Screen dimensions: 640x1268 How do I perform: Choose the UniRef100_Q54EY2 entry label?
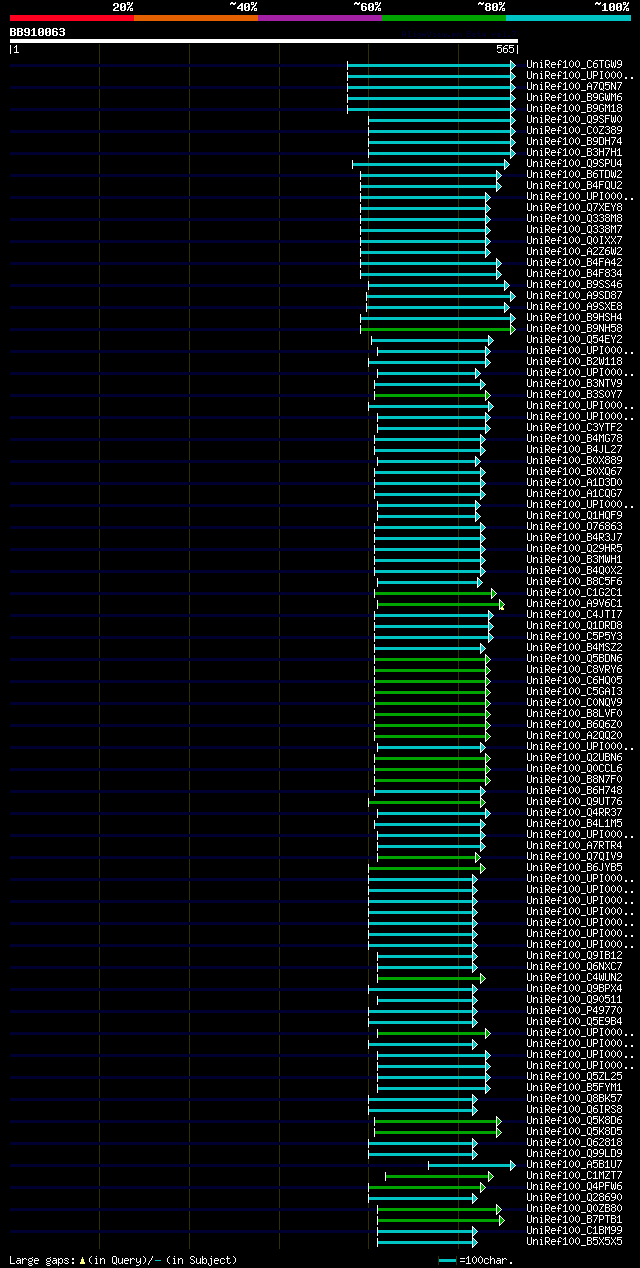click(574, 339)
